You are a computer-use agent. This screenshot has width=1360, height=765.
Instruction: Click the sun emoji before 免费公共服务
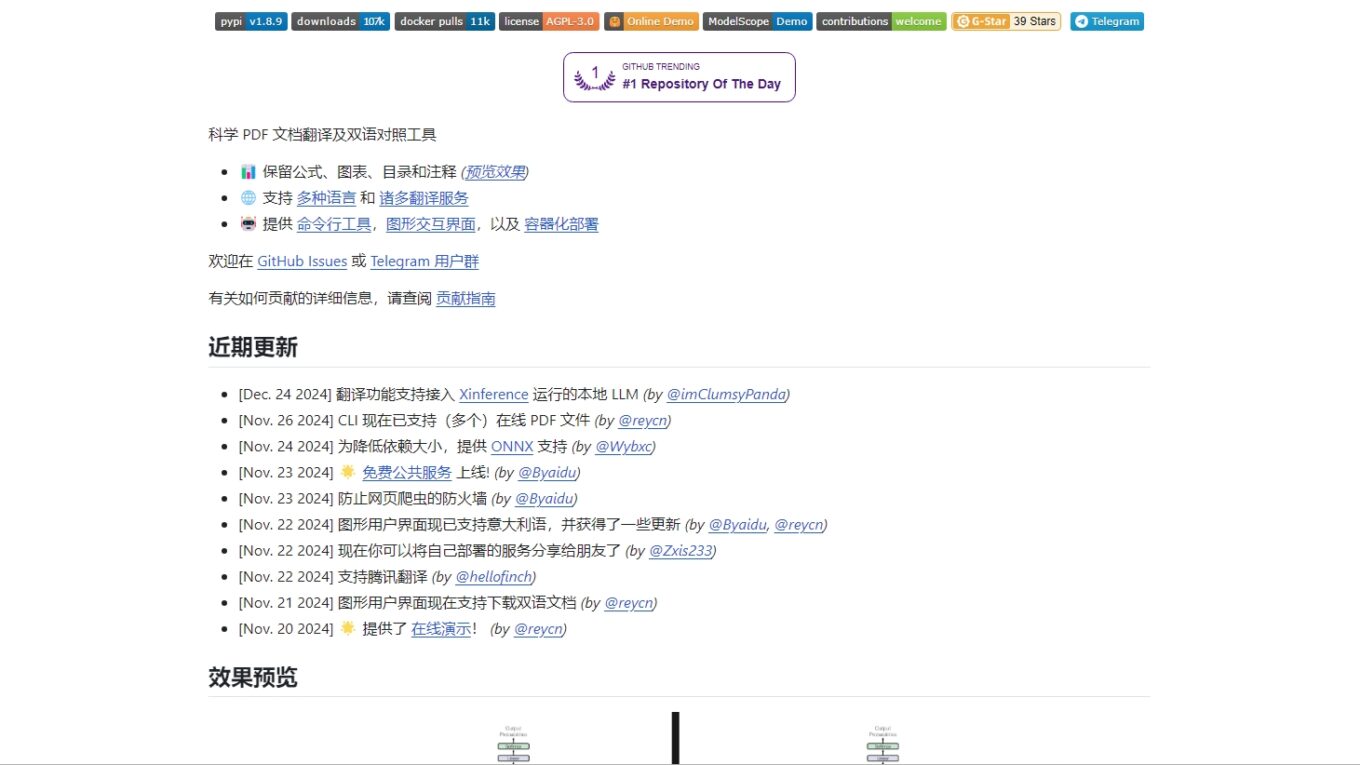pyautogui.click(x=347, y=472)
